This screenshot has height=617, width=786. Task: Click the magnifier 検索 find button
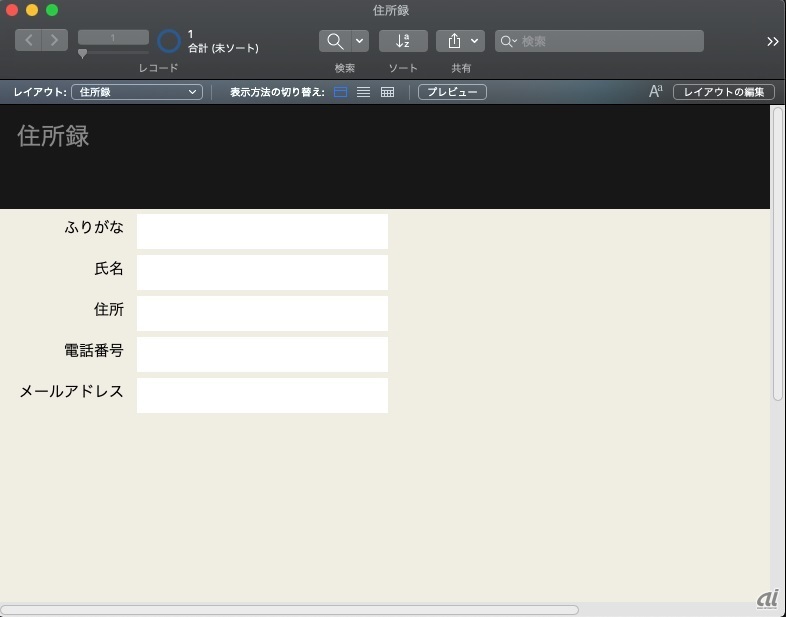click(x=335, y=41)
